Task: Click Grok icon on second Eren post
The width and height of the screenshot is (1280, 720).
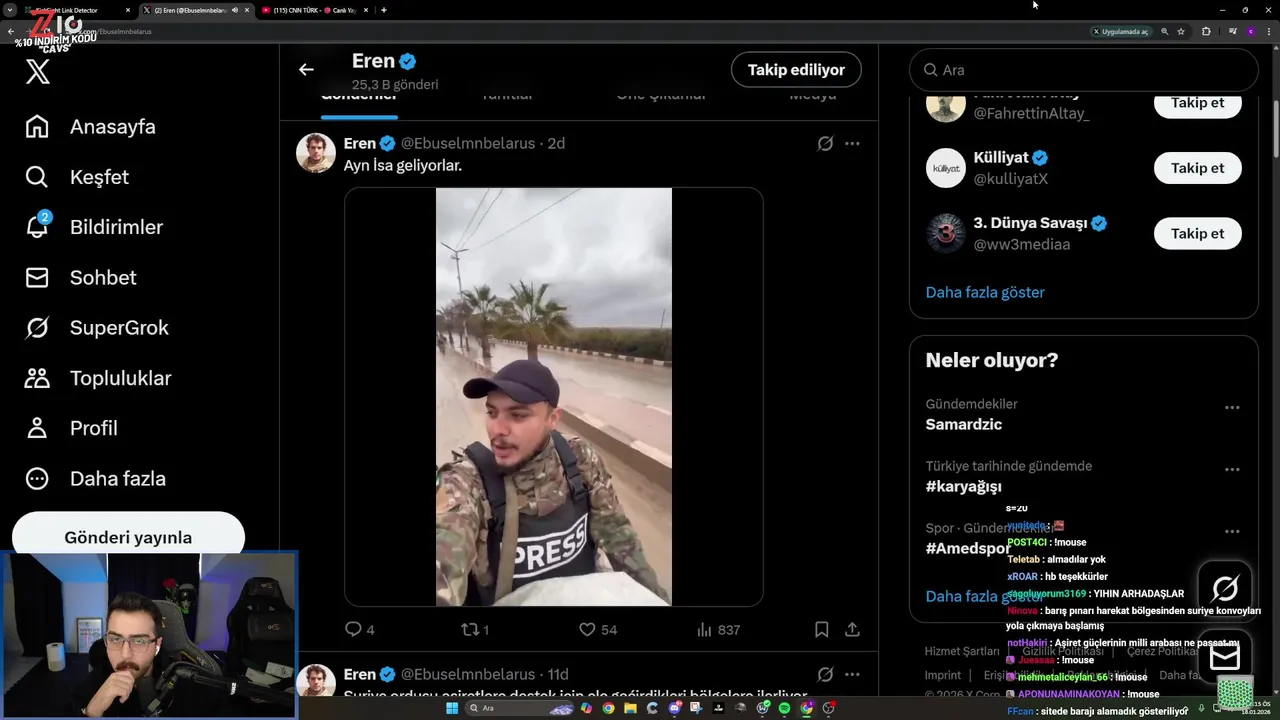Action: click(825, 674)
